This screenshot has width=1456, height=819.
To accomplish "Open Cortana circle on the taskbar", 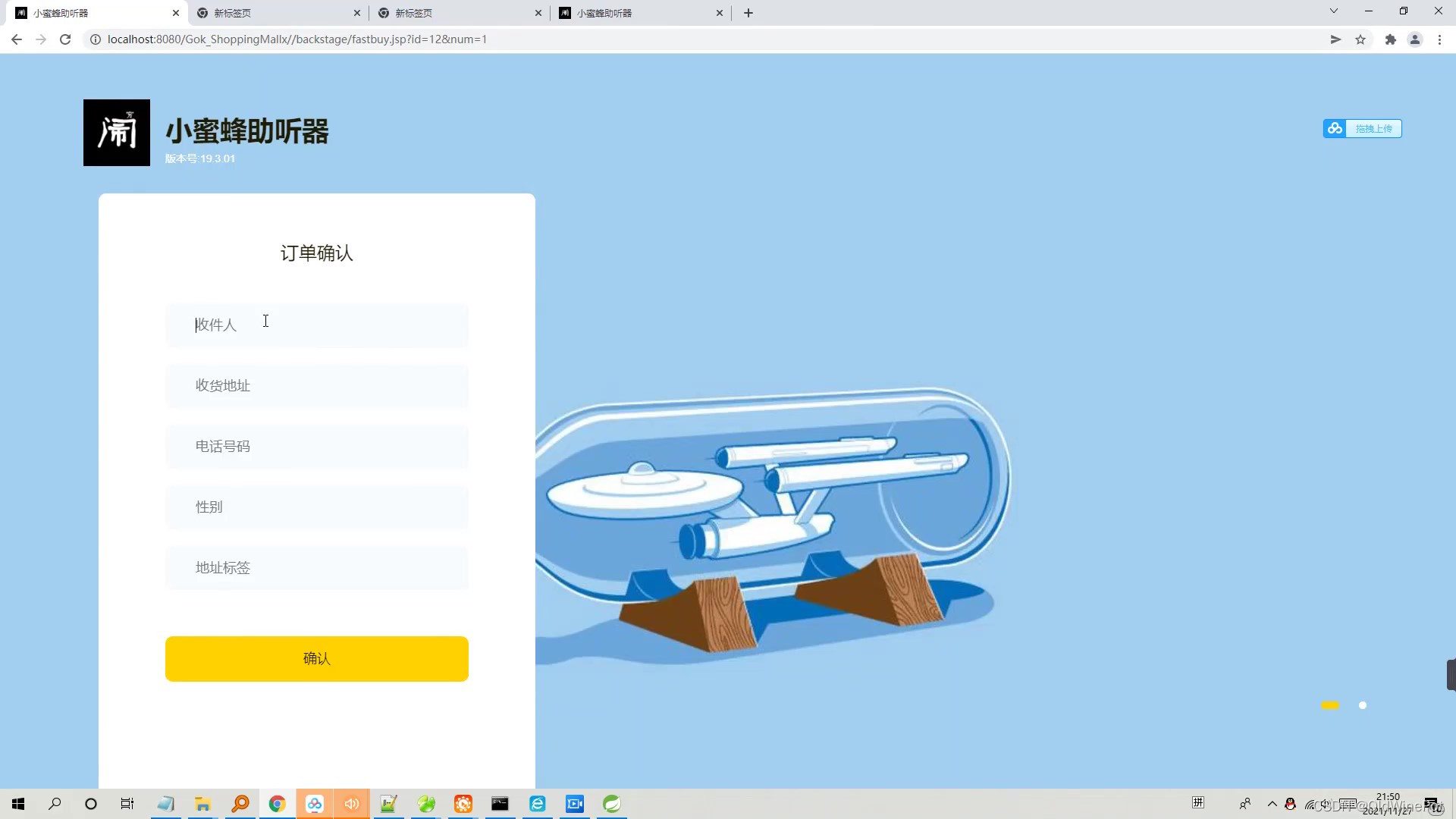I will (x=91, y=804).
